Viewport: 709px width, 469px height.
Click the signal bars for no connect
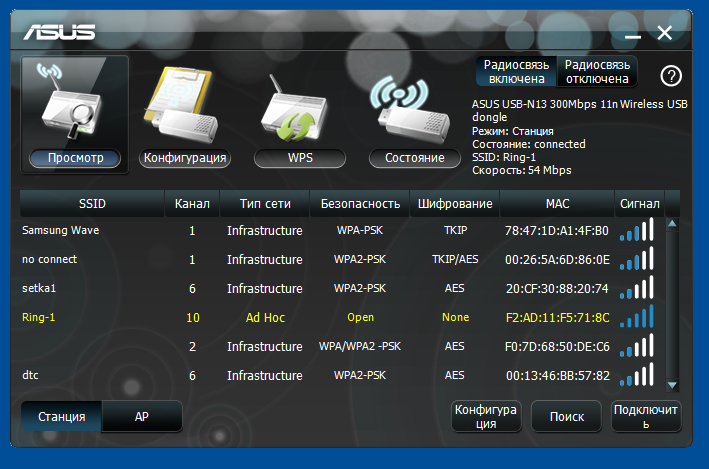pos(637,259)
